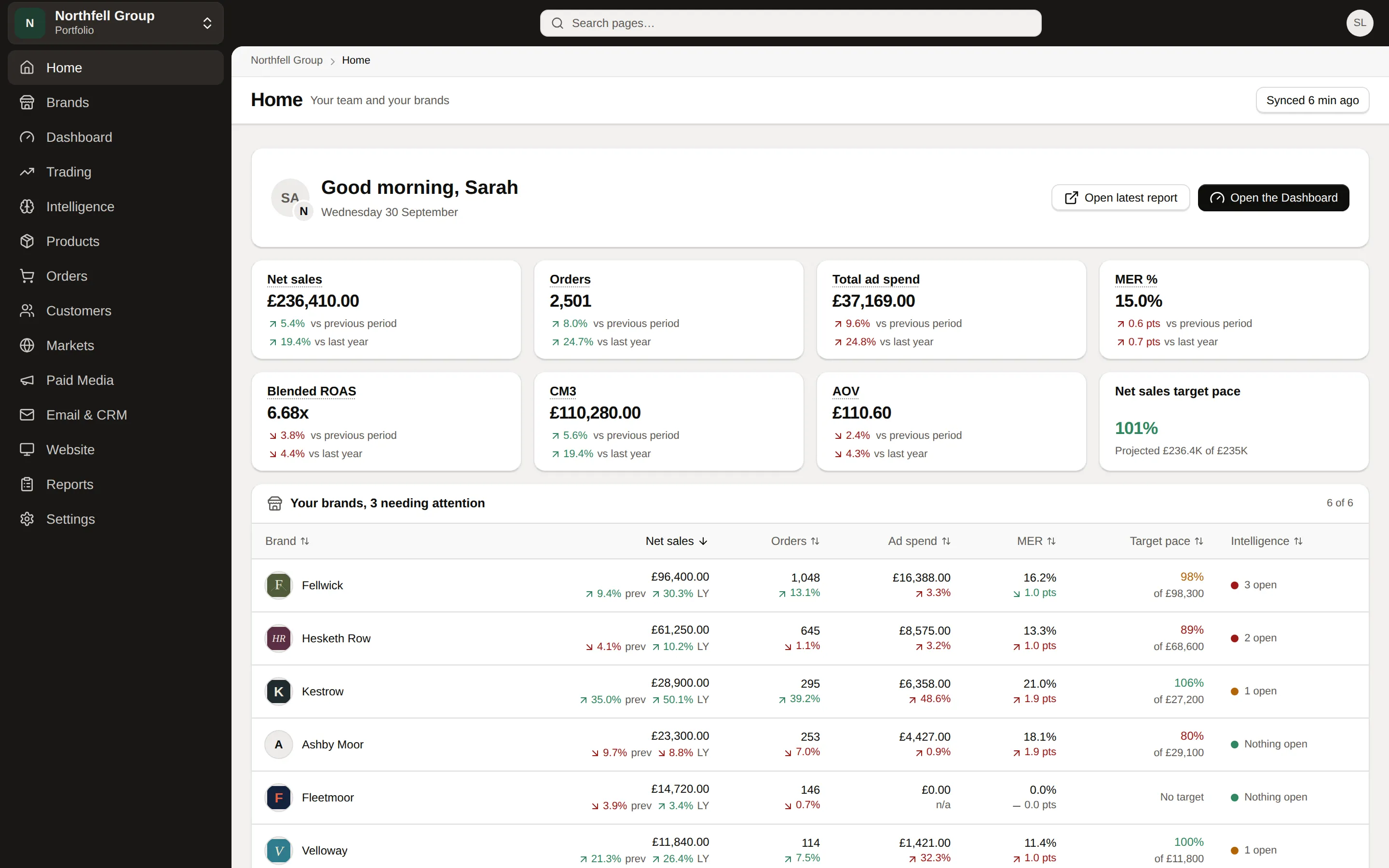Viewport: 1389px width, 868px height.
Task: Click the Orders cart icon in sidebar
Action: click(27, 276)
